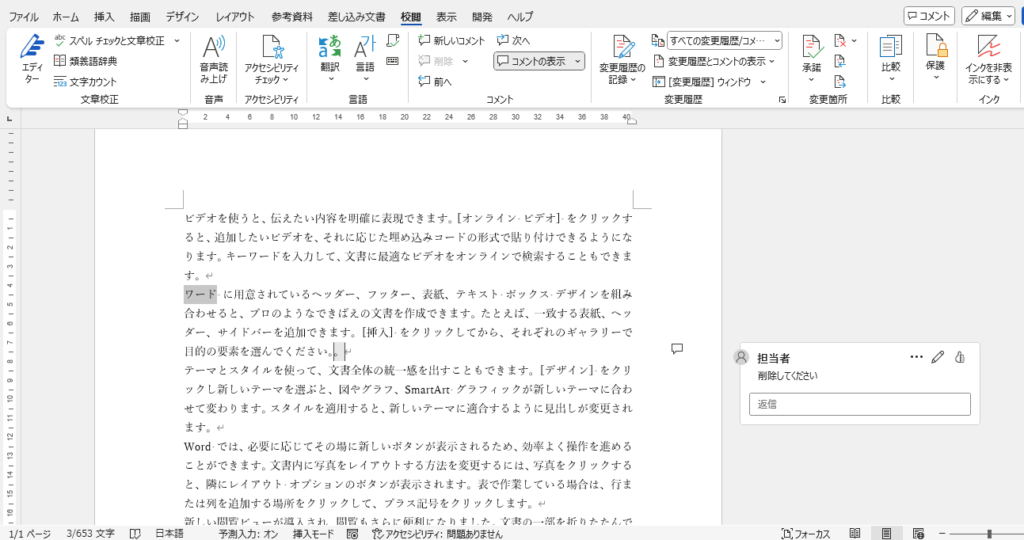Open 比較 compare documents
1024x540 pixels.
point(891,59)
